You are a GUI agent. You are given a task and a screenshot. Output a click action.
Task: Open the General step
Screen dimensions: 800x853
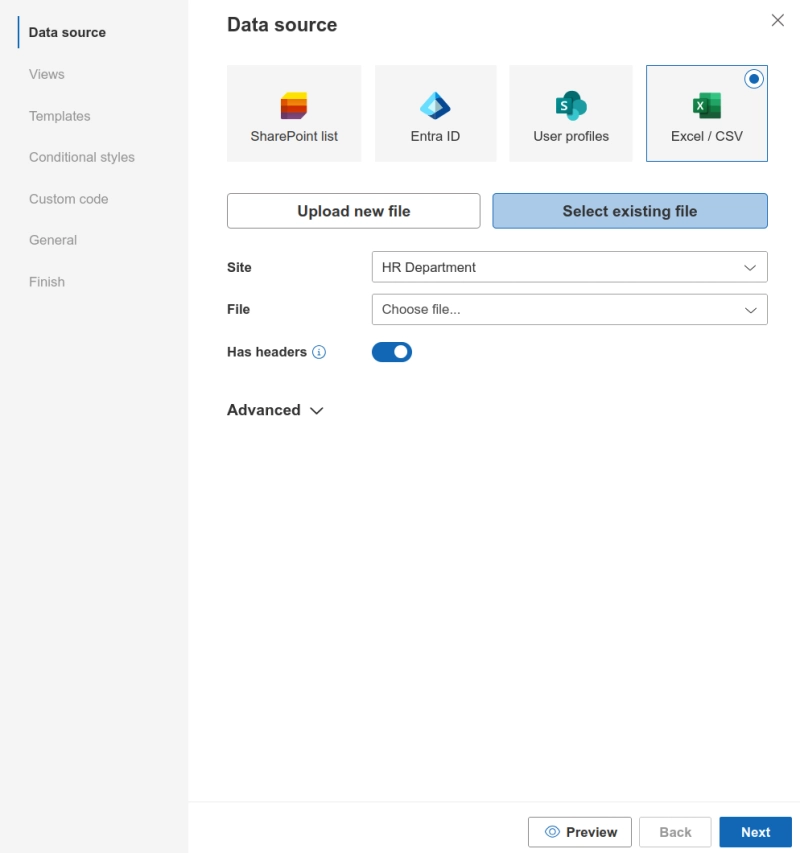(x=53, y=240)
